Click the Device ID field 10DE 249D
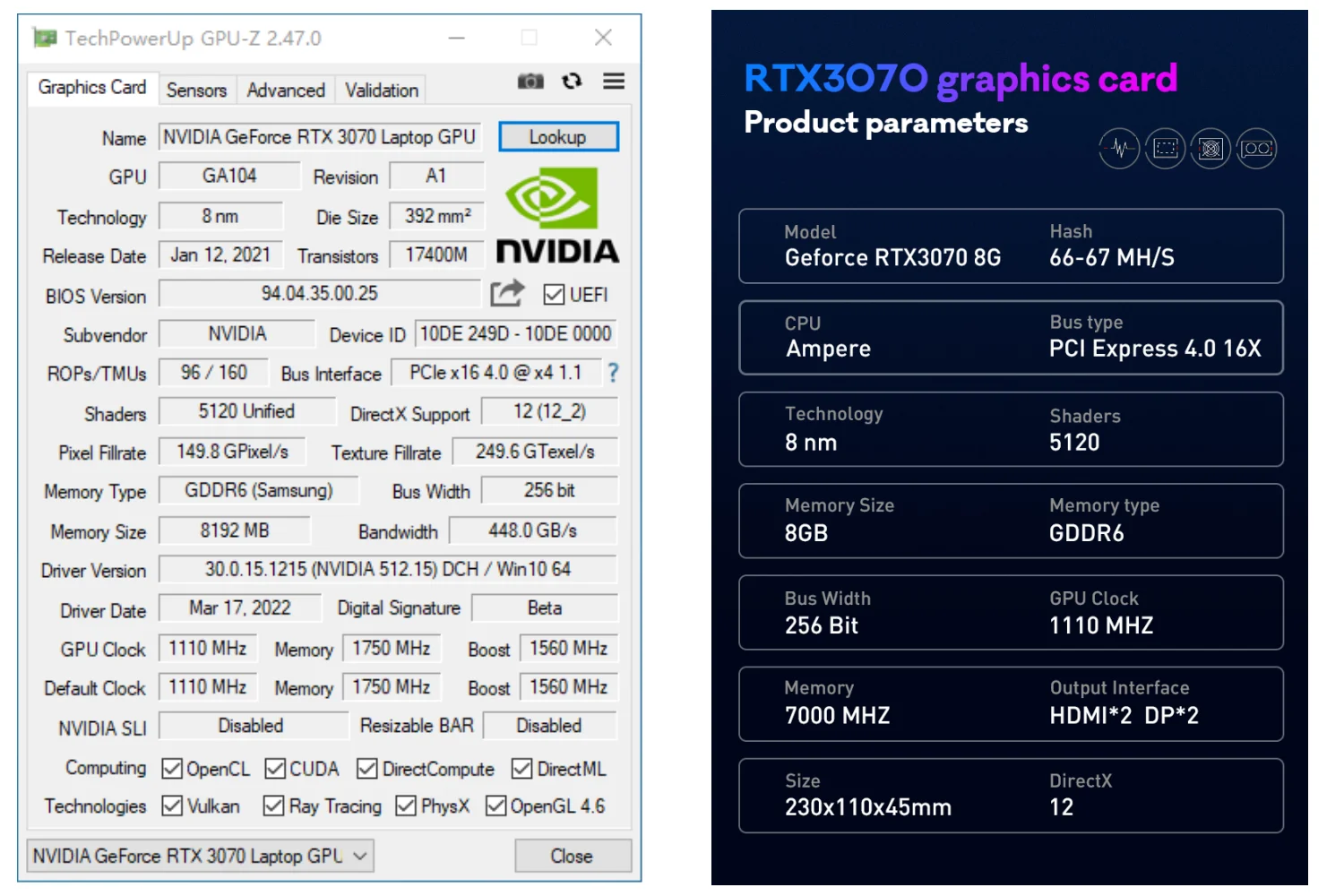The image size is (1344, 896). click(515, 334)
